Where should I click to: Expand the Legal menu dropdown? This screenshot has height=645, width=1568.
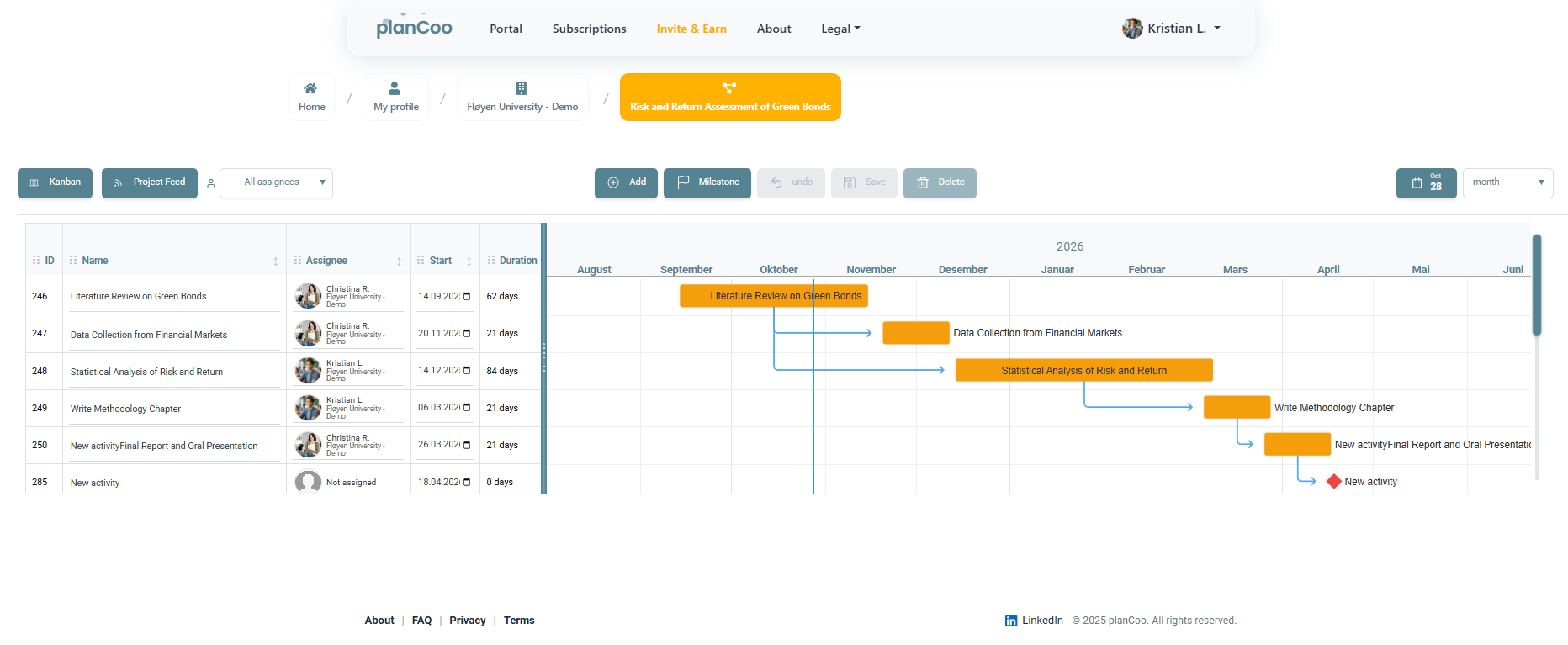pyautogui.click(x=840, y=29)
